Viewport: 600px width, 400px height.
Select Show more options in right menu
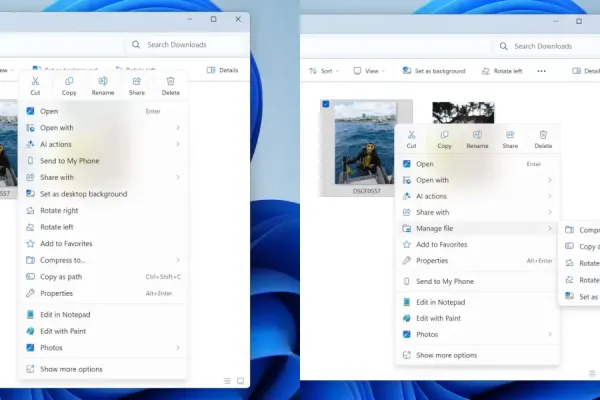pos(477,355)
